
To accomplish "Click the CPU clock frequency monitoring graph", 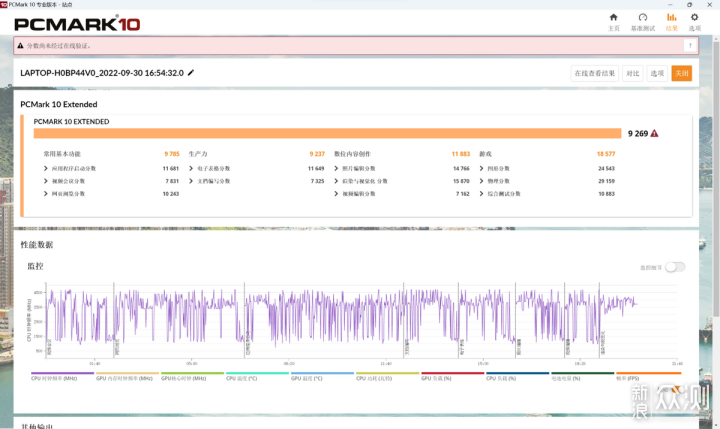I will (363, 322).
